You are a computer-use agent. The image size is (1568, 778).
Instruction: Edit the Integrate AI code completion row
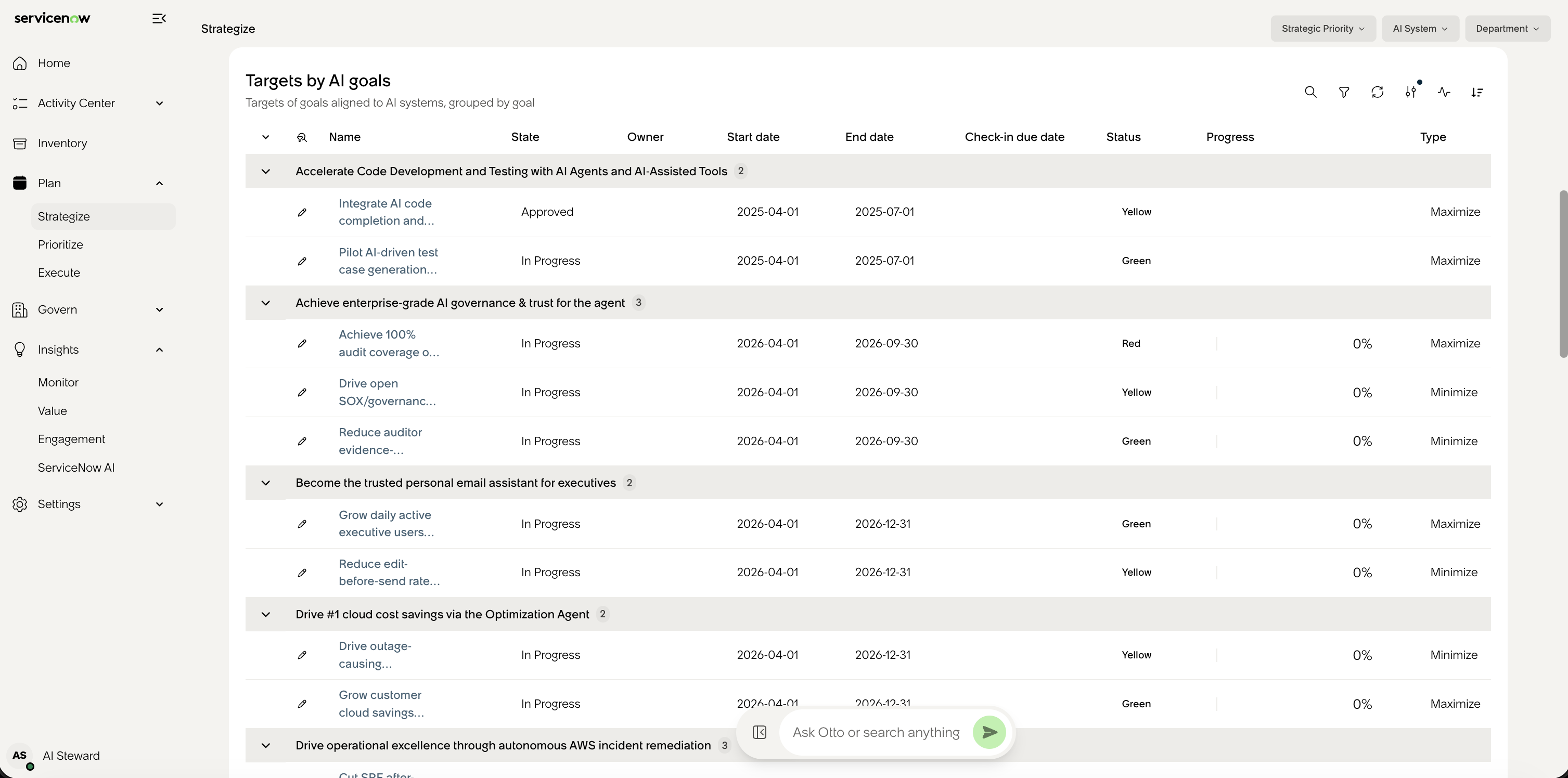[302, 212]
